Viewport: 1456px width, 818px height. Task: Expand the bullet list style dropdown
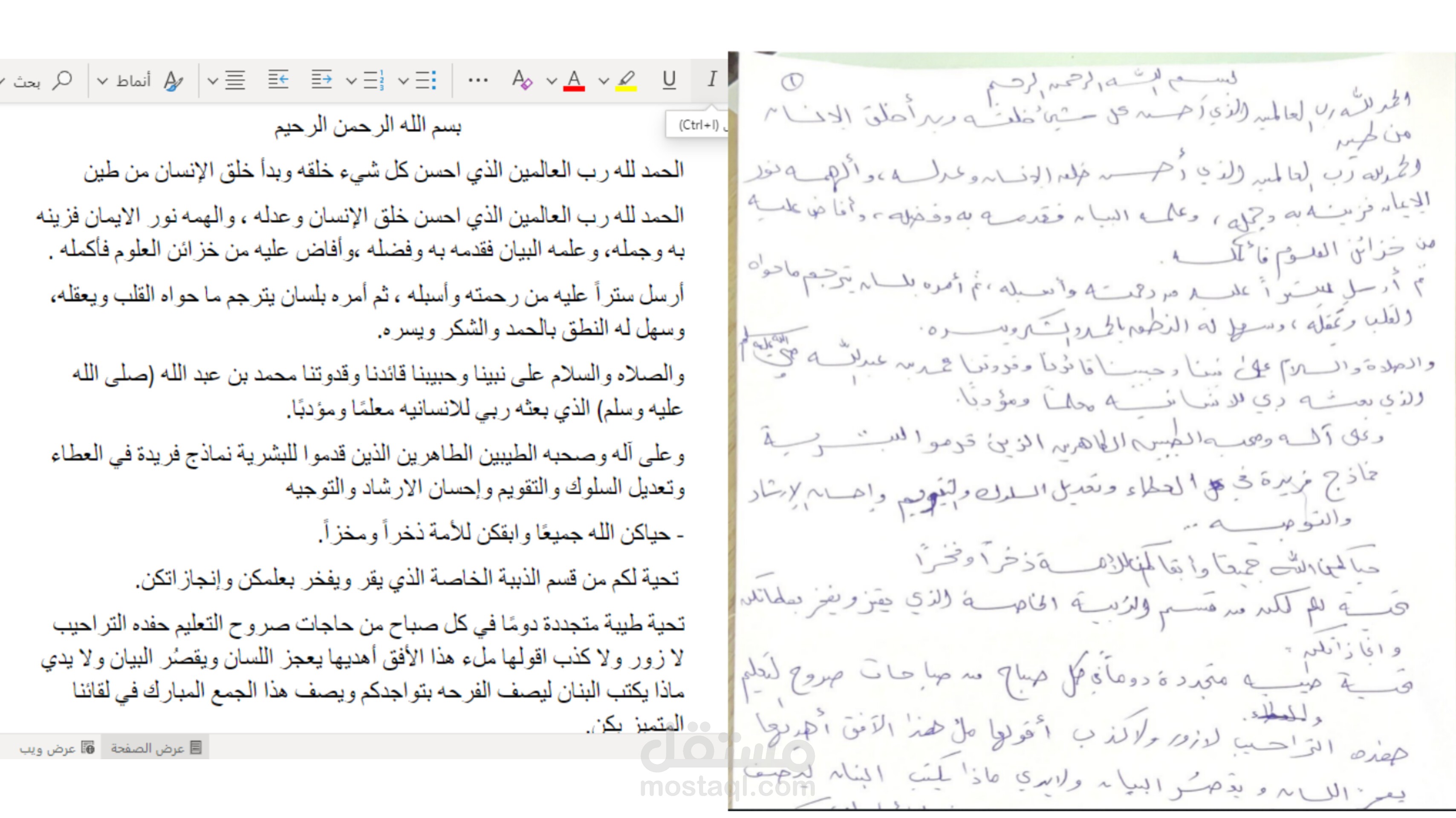tap(403, 81)
